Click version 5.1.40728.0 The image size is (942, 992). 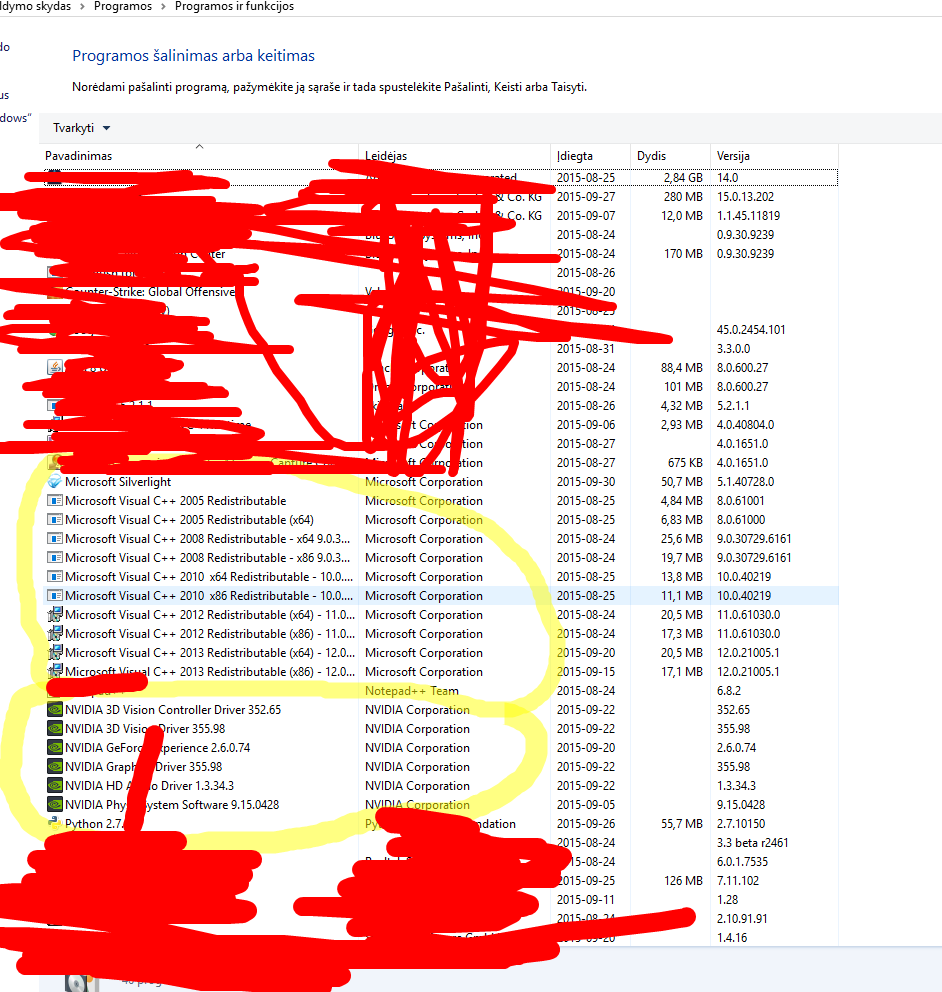pos(745,481)
